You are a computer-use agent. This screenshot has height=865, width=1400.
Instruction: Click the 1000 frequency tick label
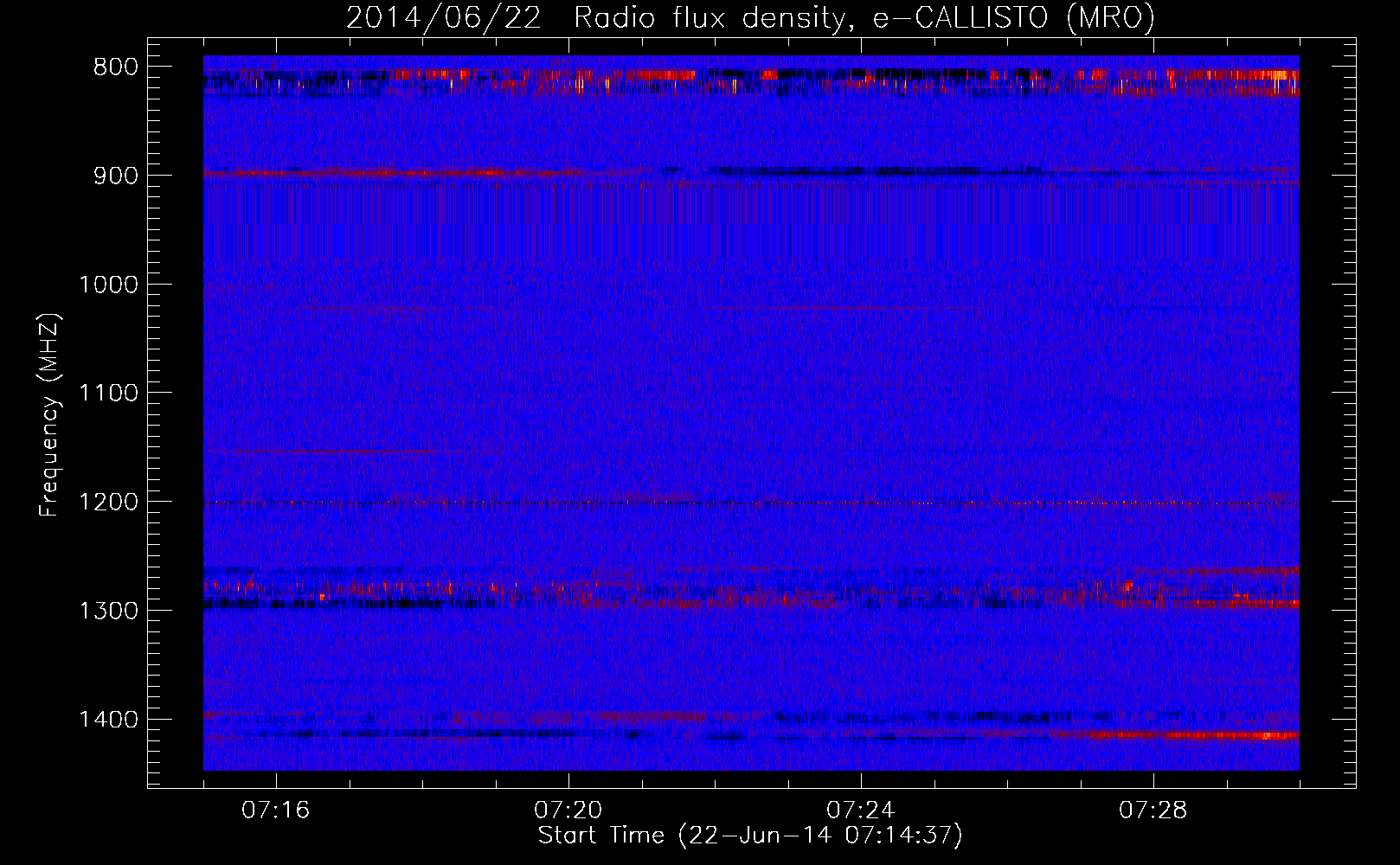pos(108,285)
